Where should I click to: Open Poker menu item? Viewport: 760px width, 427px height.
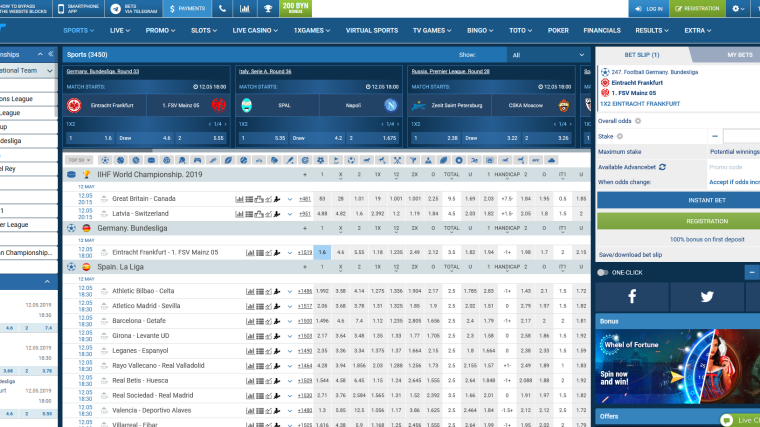pyautogui.click(x=558, y=31)
